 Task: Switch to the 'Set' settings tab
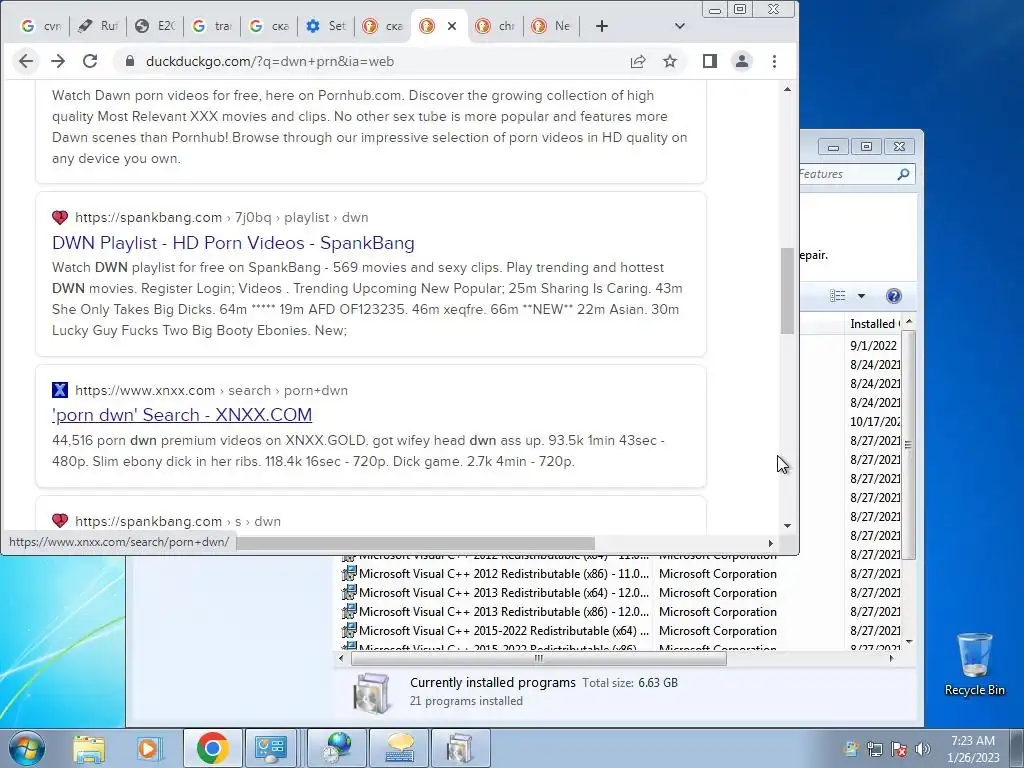(x=327, y=26)
